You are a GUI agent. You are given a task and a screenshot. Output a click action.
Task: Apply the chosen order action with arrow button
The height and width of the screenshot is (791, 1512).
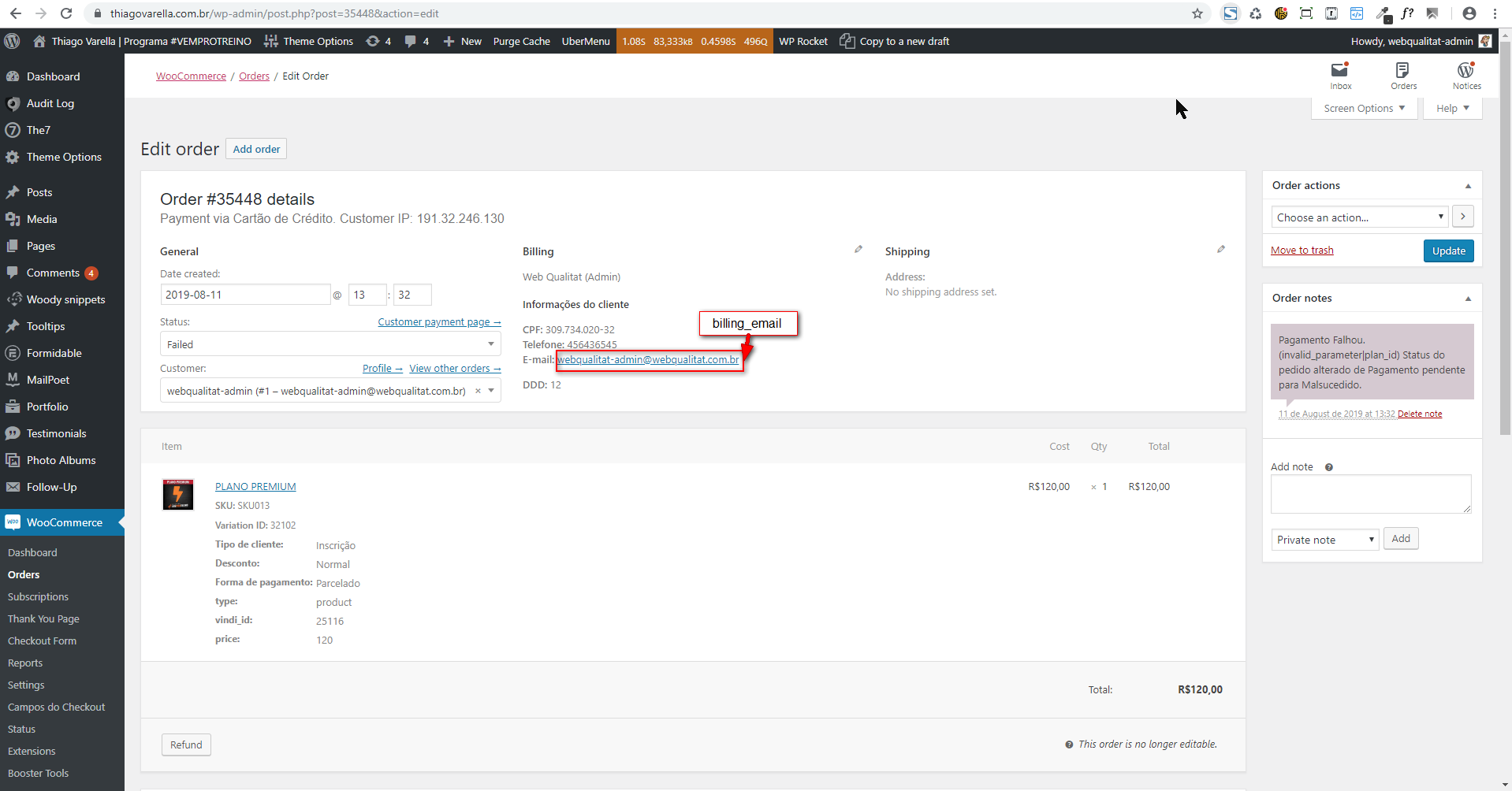(1463, 217)
